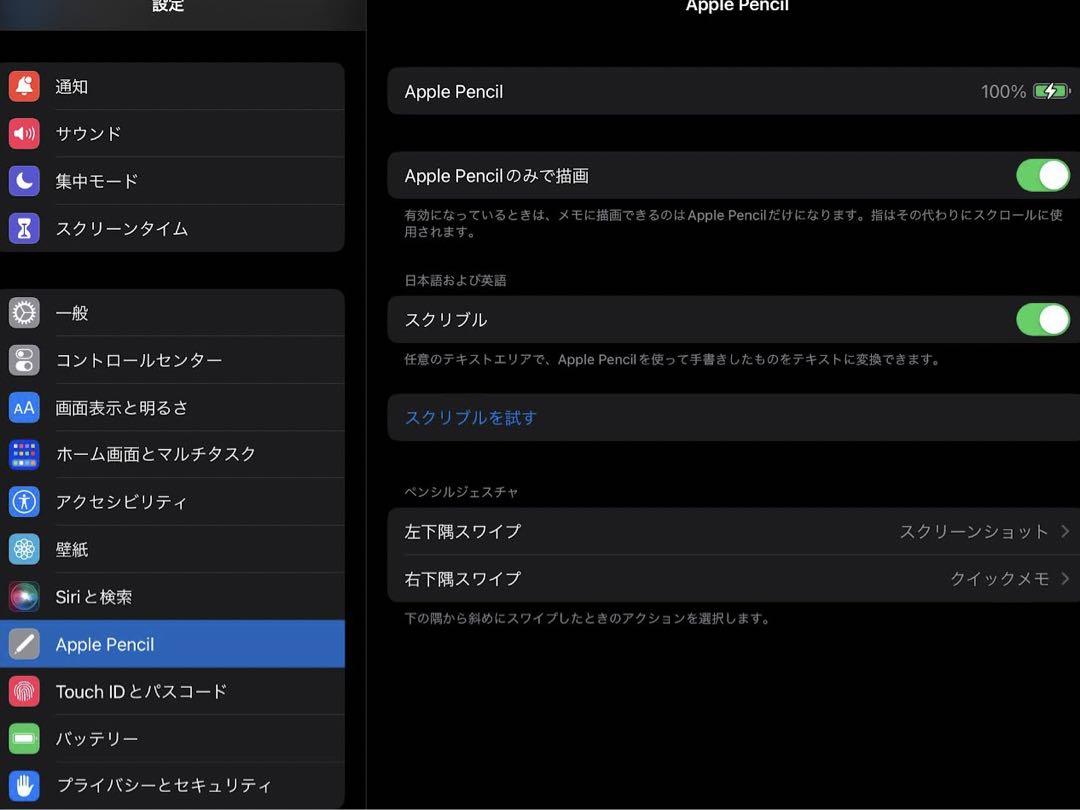The height and width of the screenshot is (810, 1080).
Task: Tap the 右下隅スワイプ label
Action: point(462,579)
